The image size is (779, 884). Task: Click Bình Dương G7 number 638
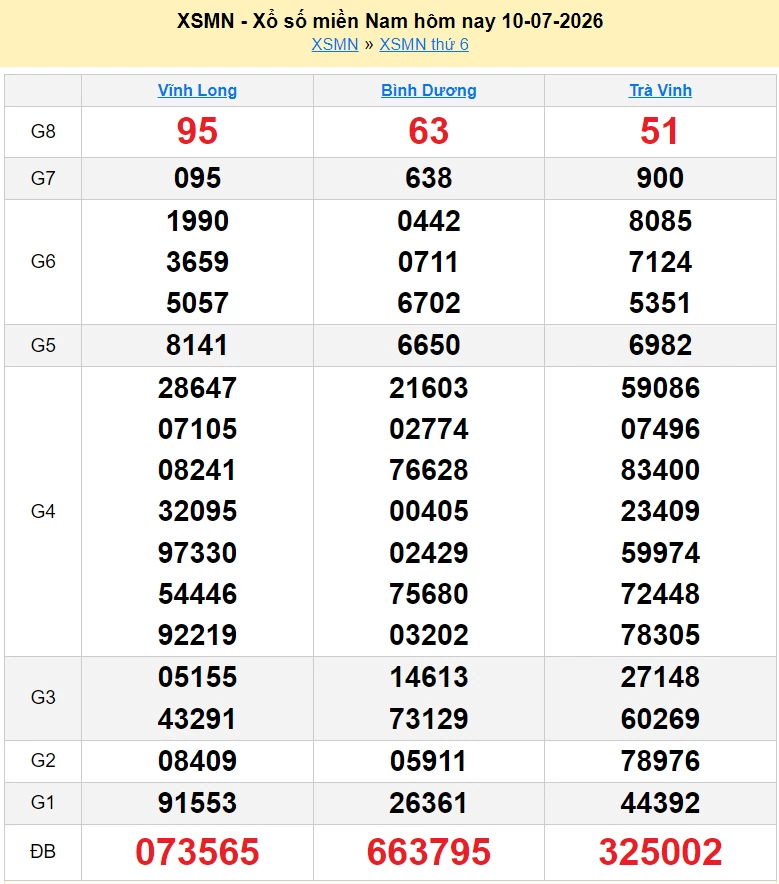click(x=429, y=178)
